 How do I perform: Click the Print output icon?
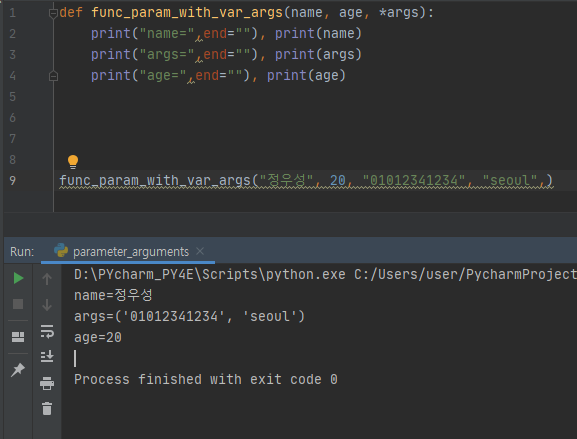pos(47,383)
